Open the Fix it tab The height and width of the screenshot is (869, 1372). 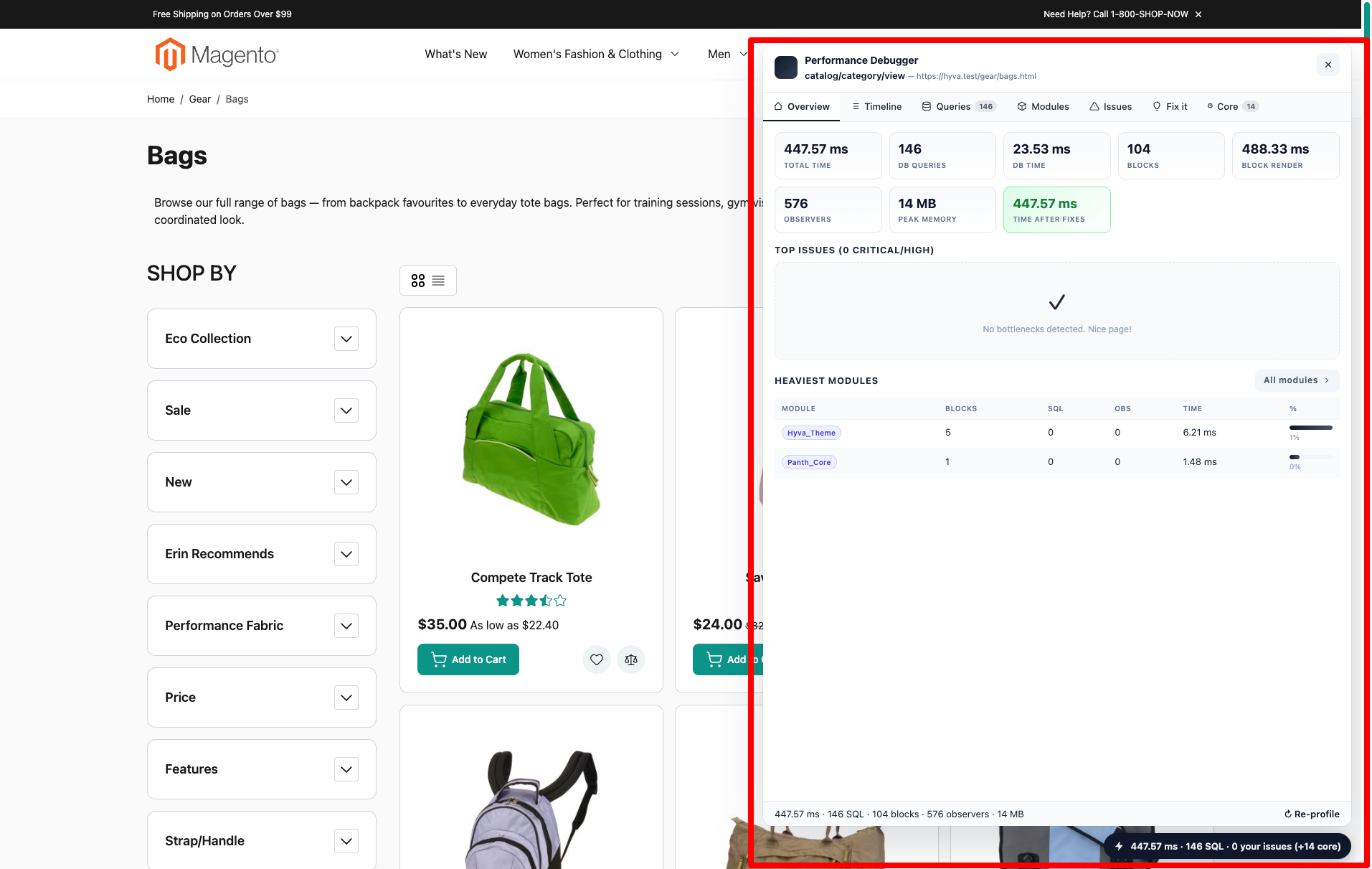pyautogui.click(x=1170, y=106)
